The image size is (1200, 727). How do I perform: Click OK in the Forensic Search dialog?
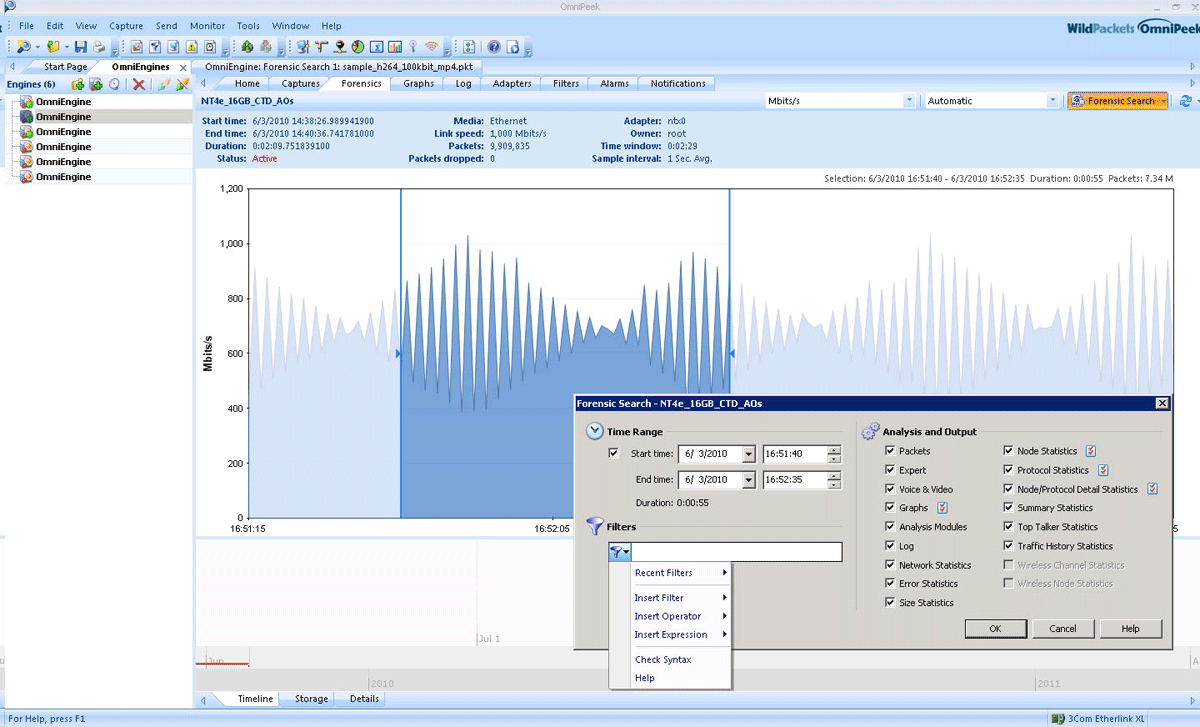(x=995, y=629)
